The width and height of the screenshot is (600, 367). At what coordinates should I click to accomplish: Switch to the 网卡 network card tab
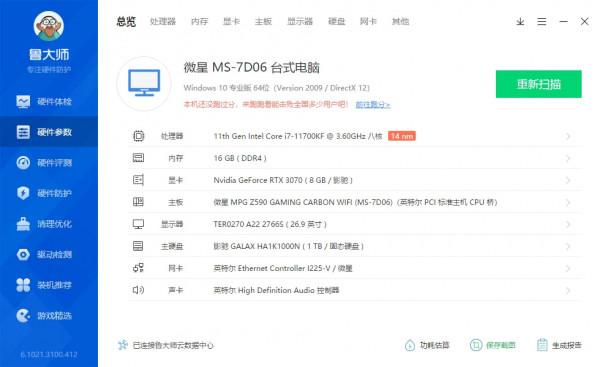tap(368, 21)
